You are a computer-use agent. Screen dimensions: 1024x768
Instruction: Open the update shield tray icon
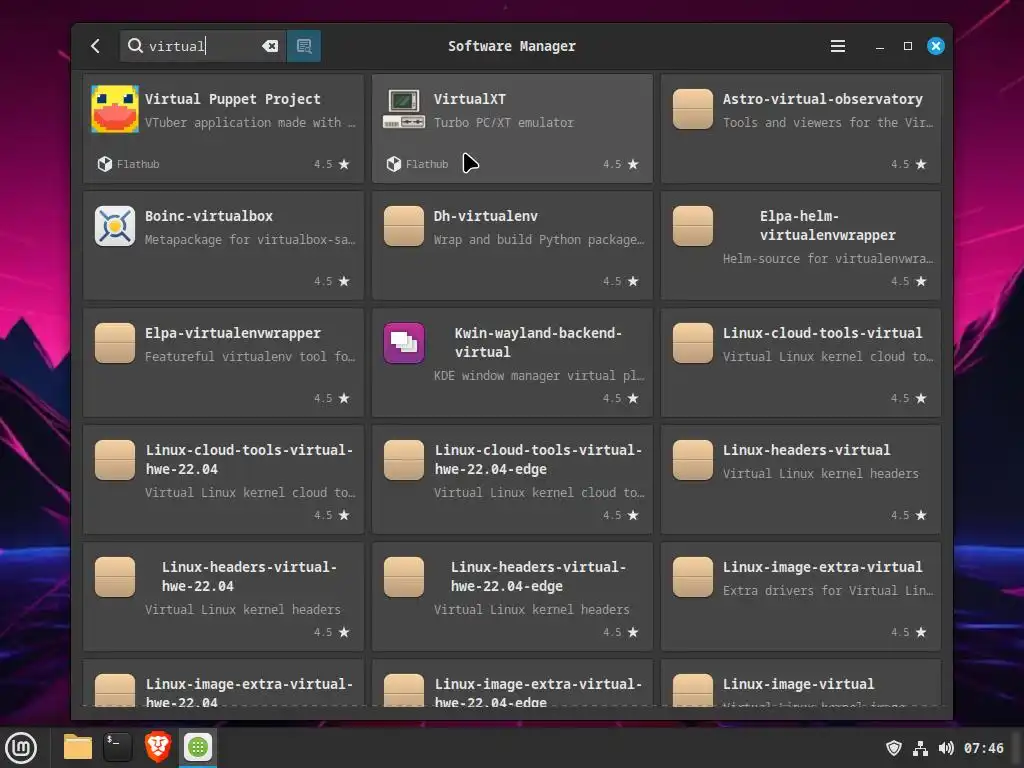click(893, 748)
